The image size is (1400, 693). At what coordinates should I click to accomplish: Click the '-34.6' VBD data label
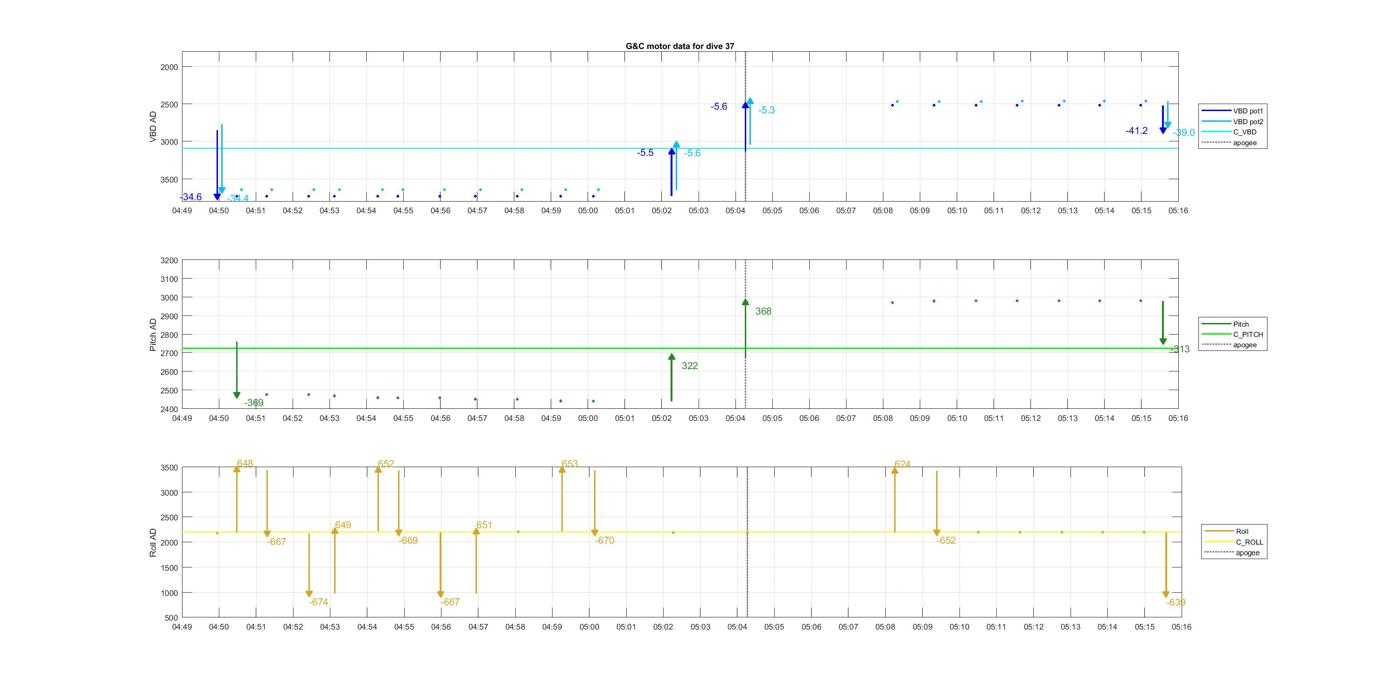pos(190,197)
